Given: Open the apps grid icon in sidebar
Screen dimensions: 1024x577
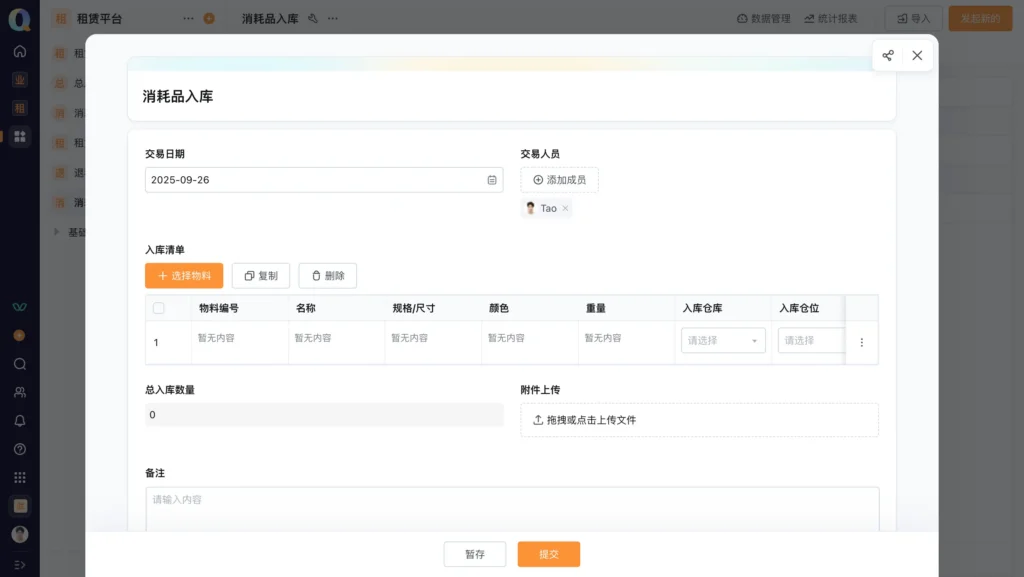Looking at the screenshot, I should tap(20, 477).
